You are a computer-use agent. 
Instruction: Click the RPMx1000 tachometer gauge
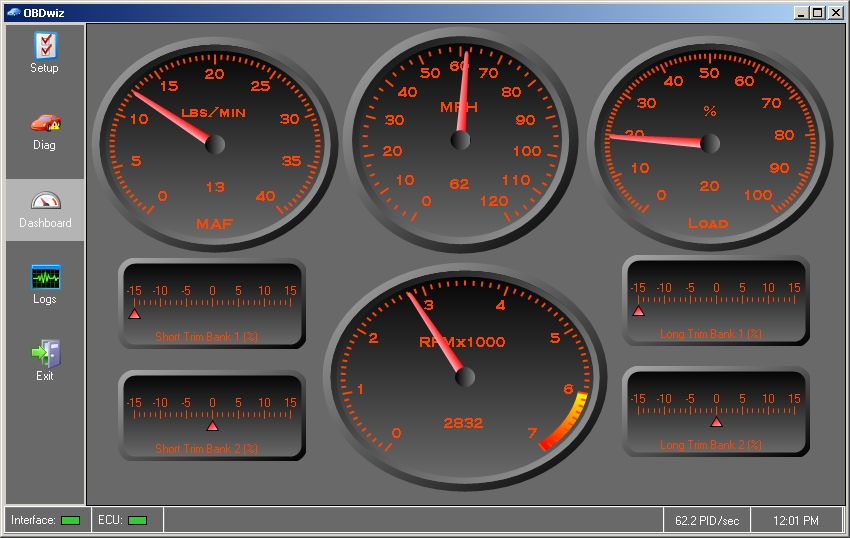[x=465, y=377]
